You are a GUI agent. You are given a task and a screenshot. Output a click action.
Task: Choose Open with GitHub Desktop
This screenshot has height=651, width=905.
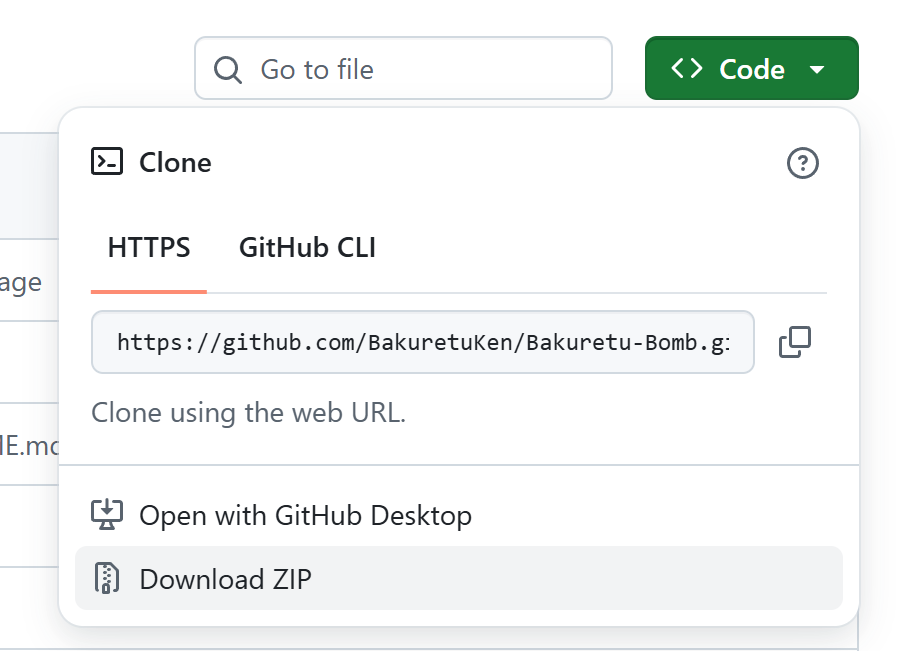tap(459, 515)
